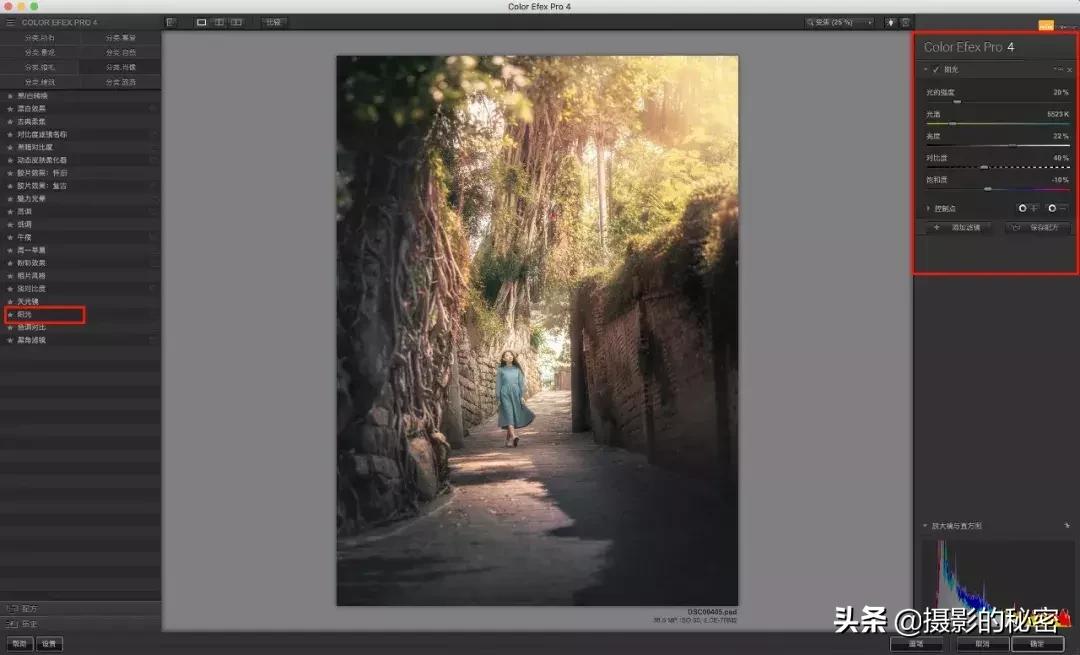Screen dimensions: 1080x655
Task: Select the side-by-side preview view icon
Action: click(x=236, y=22)
